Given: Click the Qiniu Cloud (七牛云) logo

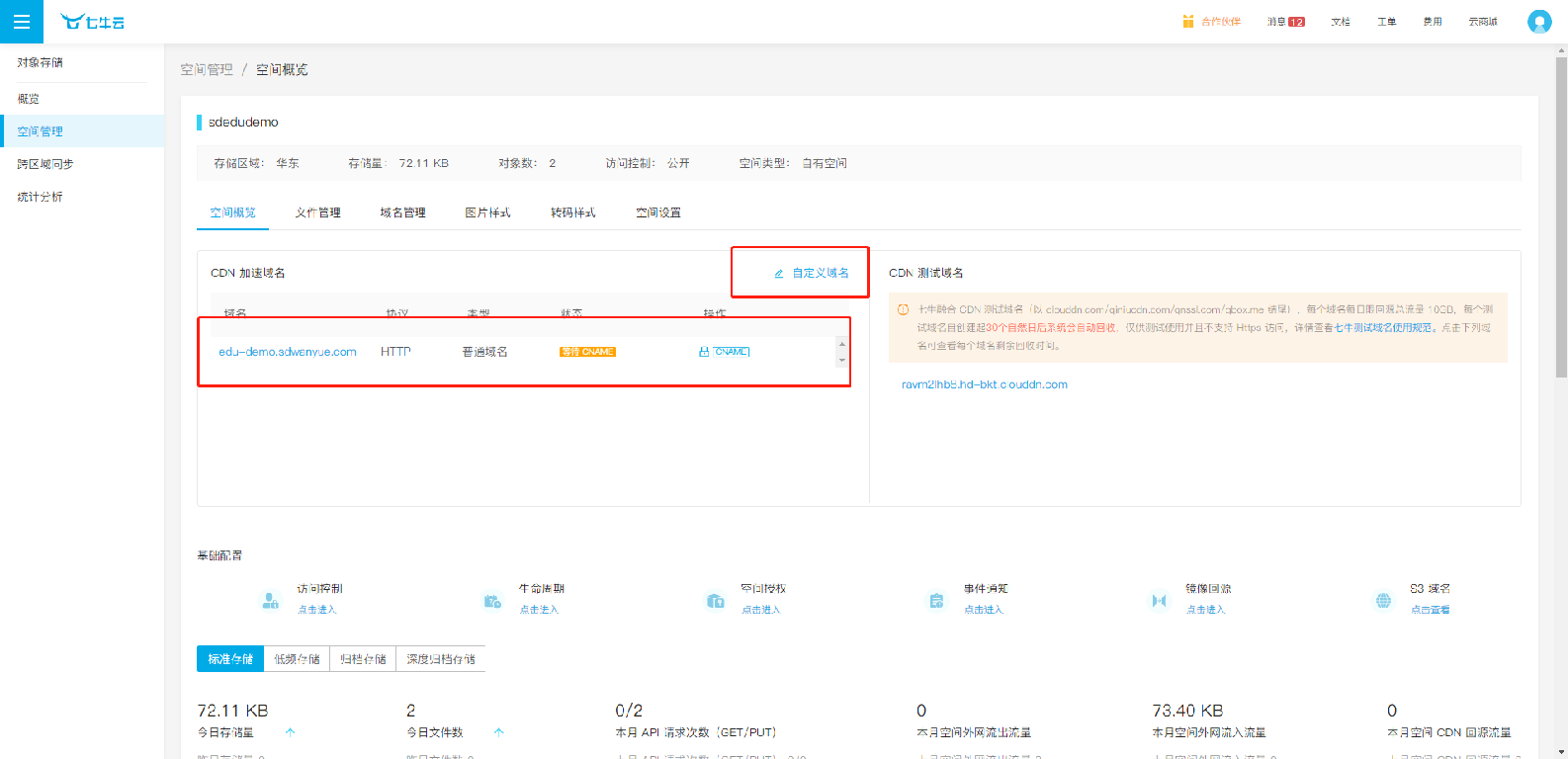Looking at the screenshot, I should 93,22.
